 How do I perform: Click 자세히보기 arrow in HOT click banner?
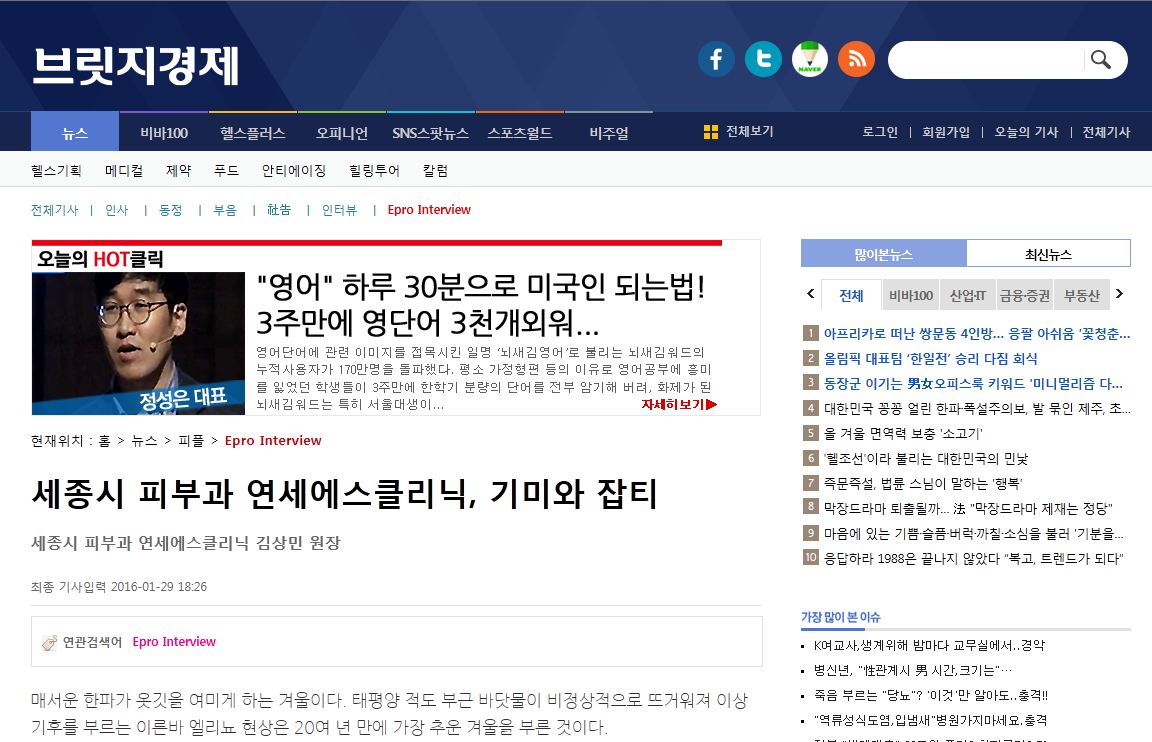click(x=679, y=404)
